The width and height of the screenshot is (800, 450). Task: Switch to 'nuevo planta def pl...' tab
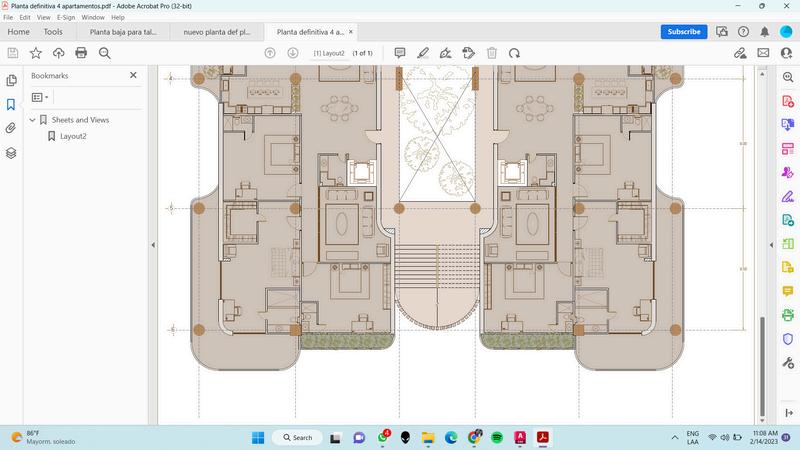217,32
